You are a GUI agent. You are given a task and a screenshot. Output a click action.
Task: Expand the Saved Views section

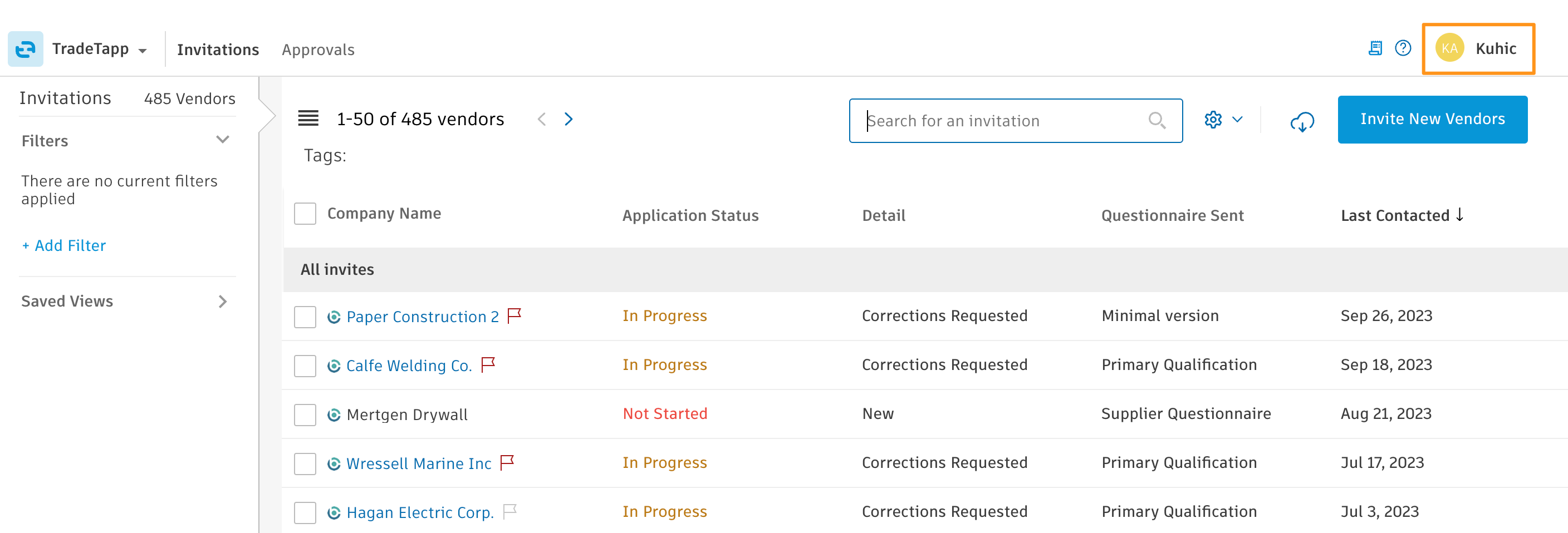click(x=223, y=301)
